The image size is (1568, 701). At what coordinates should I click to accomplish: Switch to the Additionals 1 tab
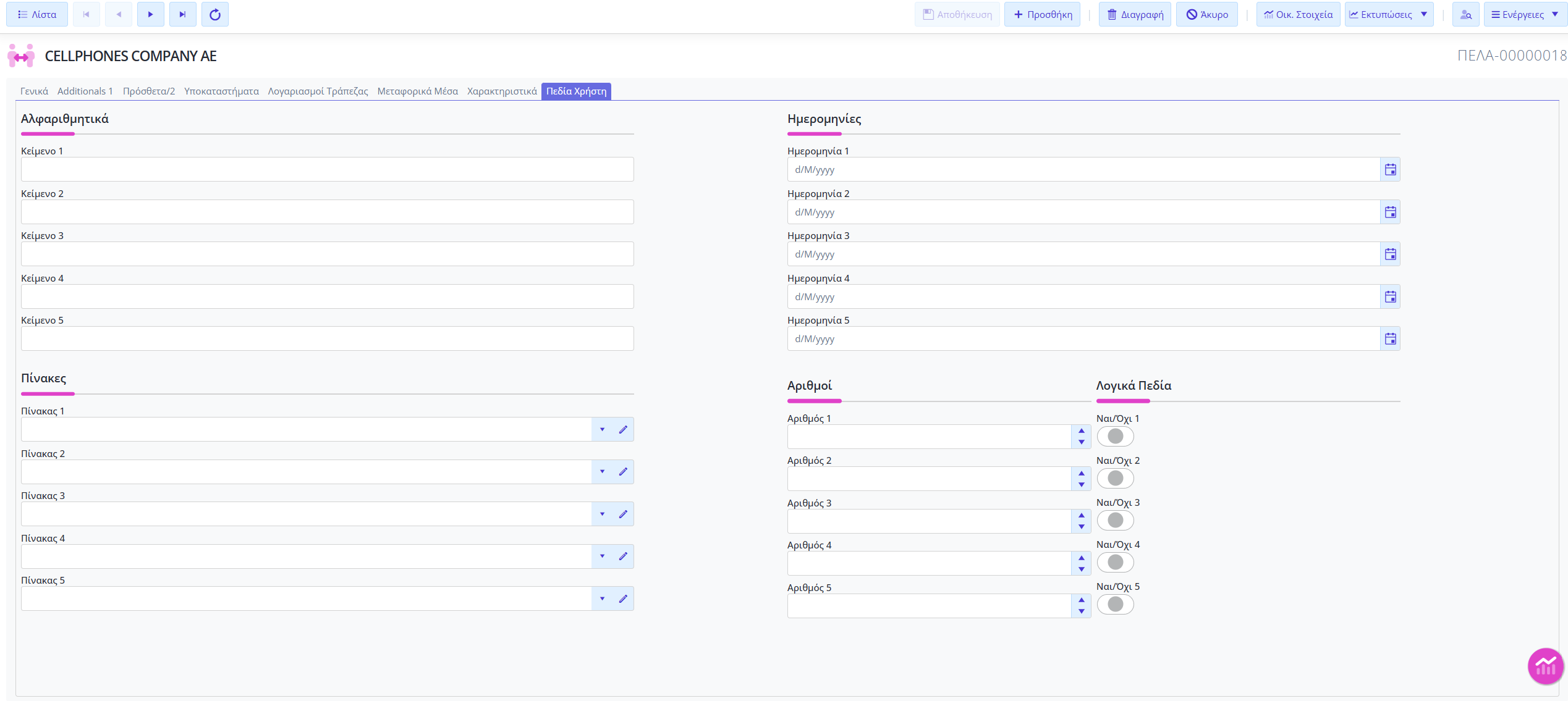pos(85,91)
